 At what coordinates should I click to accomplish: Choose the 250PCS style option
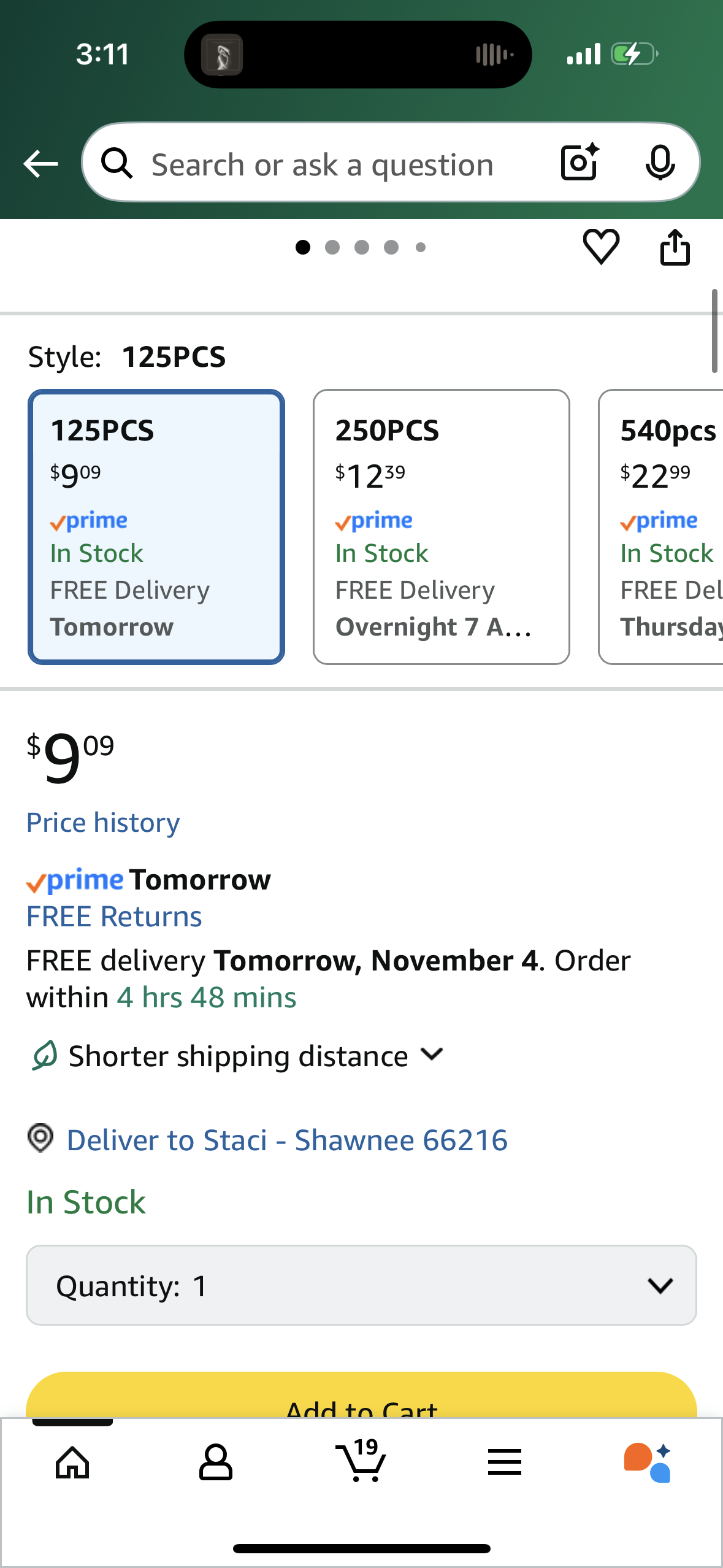pos(441,527)
